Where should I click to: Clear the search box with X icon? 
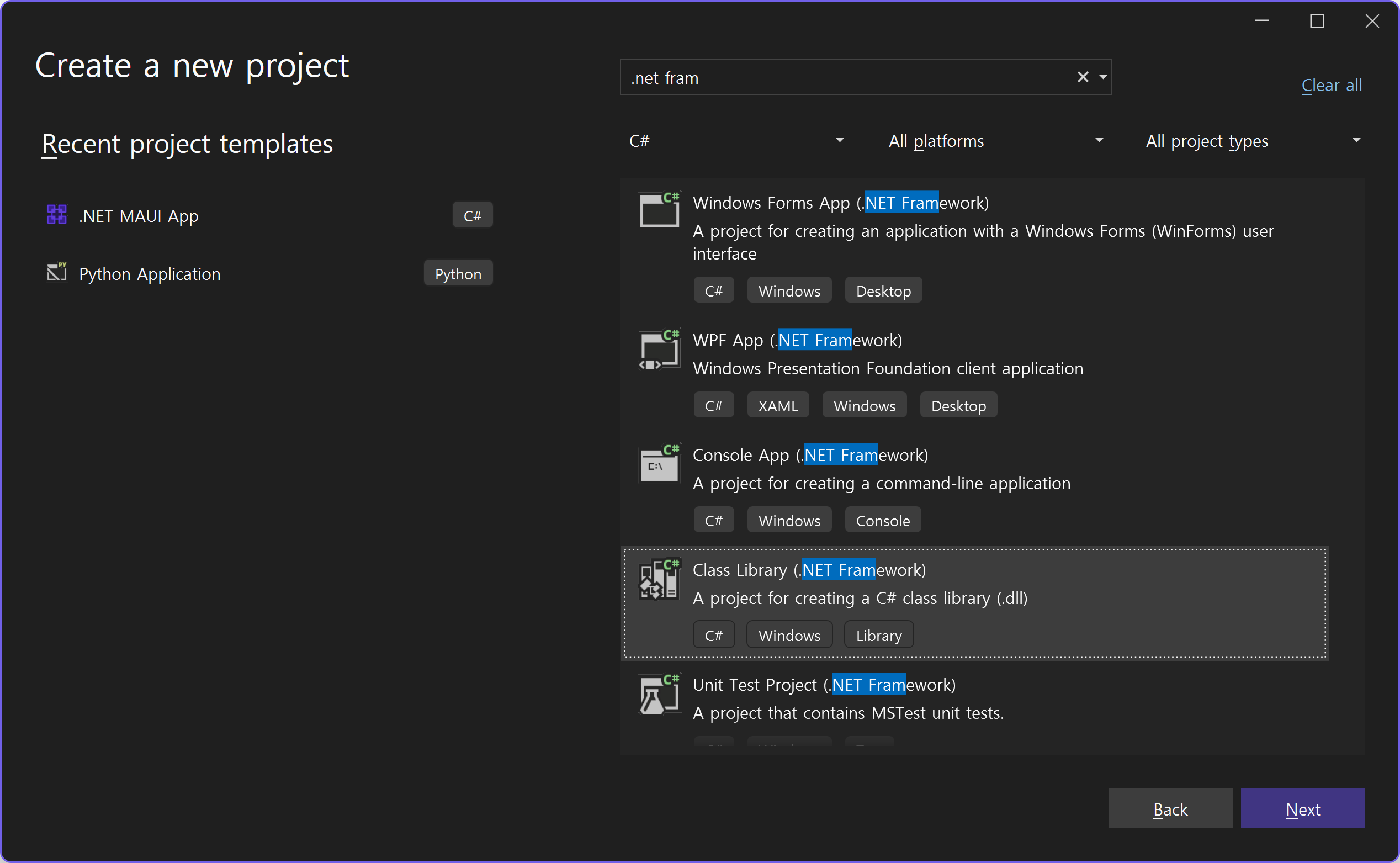pos(1082,77)
